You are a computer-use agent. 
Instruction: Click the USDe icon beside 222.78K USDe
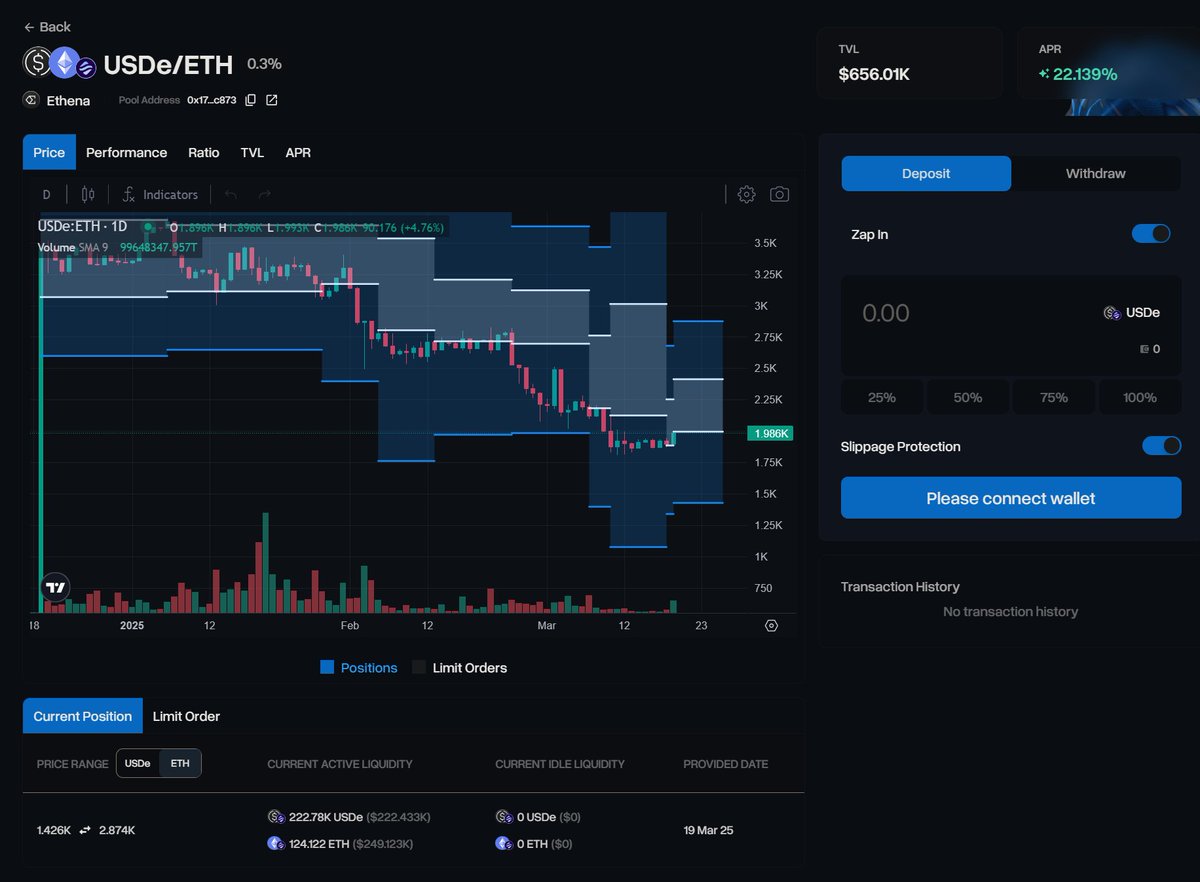click(275, 817)
